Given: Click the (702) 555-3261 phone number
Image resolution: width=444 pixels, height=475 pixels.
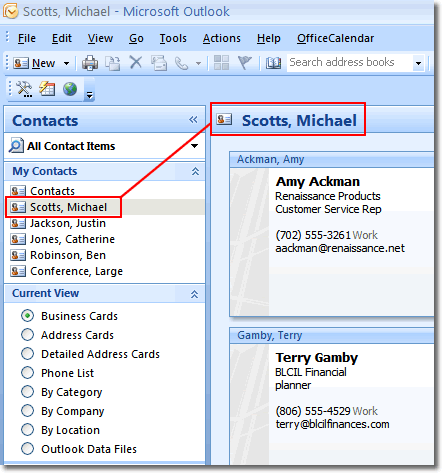Looking at the screenshot, I should 313,235.
